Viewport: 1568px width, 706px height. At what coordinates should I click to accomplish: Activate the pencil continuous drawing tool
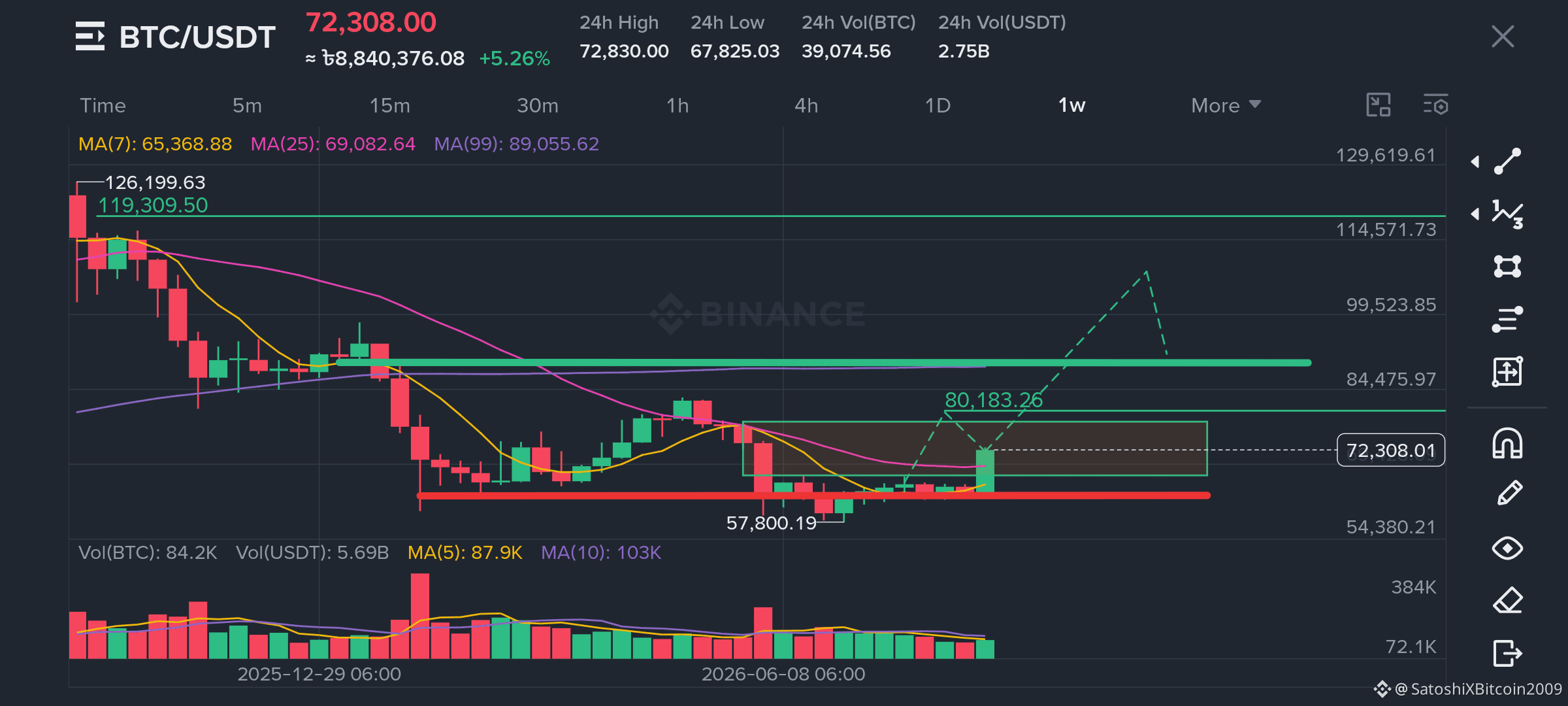pyautogui.click(x=1509, y=494)
